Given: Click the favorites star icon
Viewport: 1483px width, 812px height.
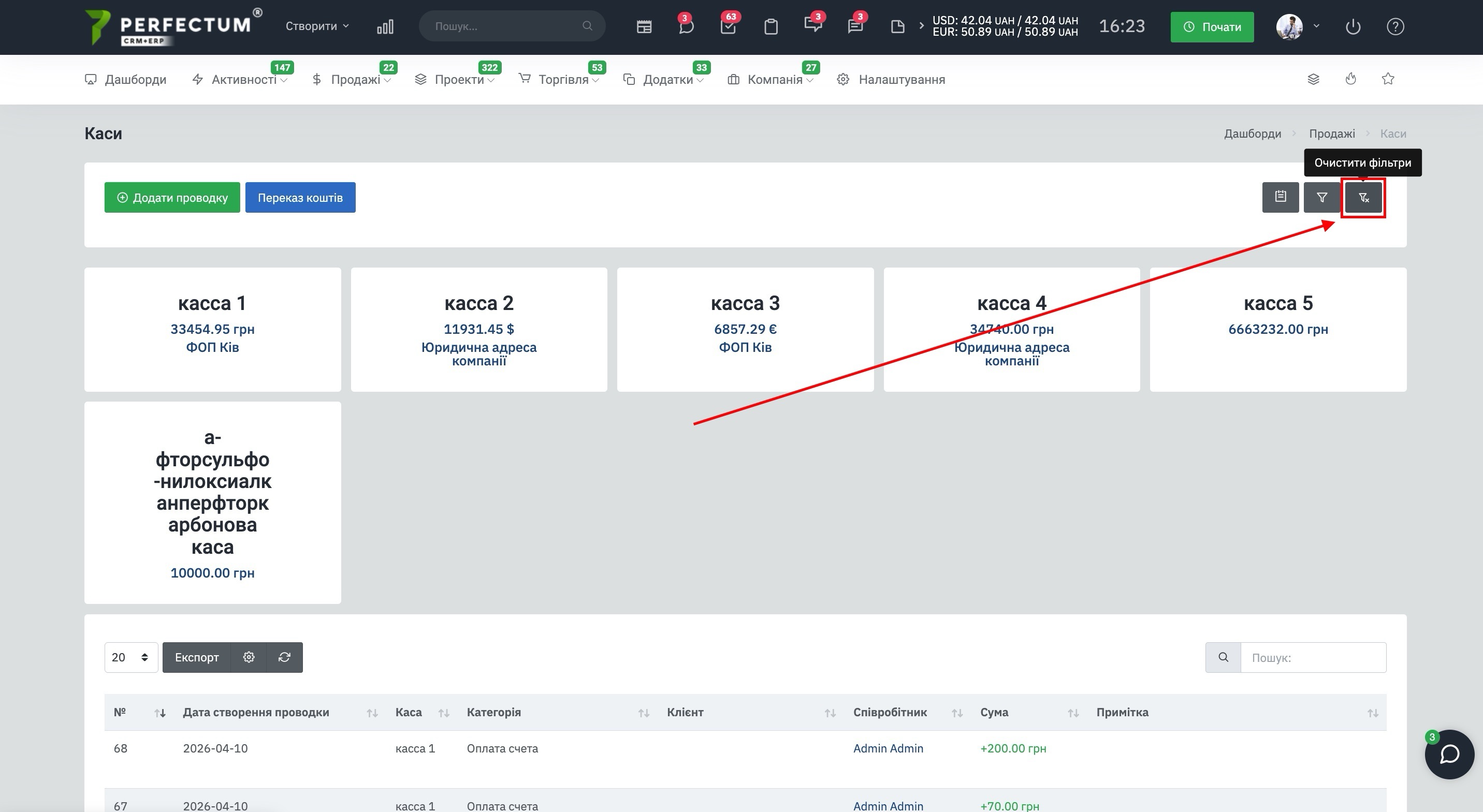Looking at the screenshot, I should [1388, 79].
